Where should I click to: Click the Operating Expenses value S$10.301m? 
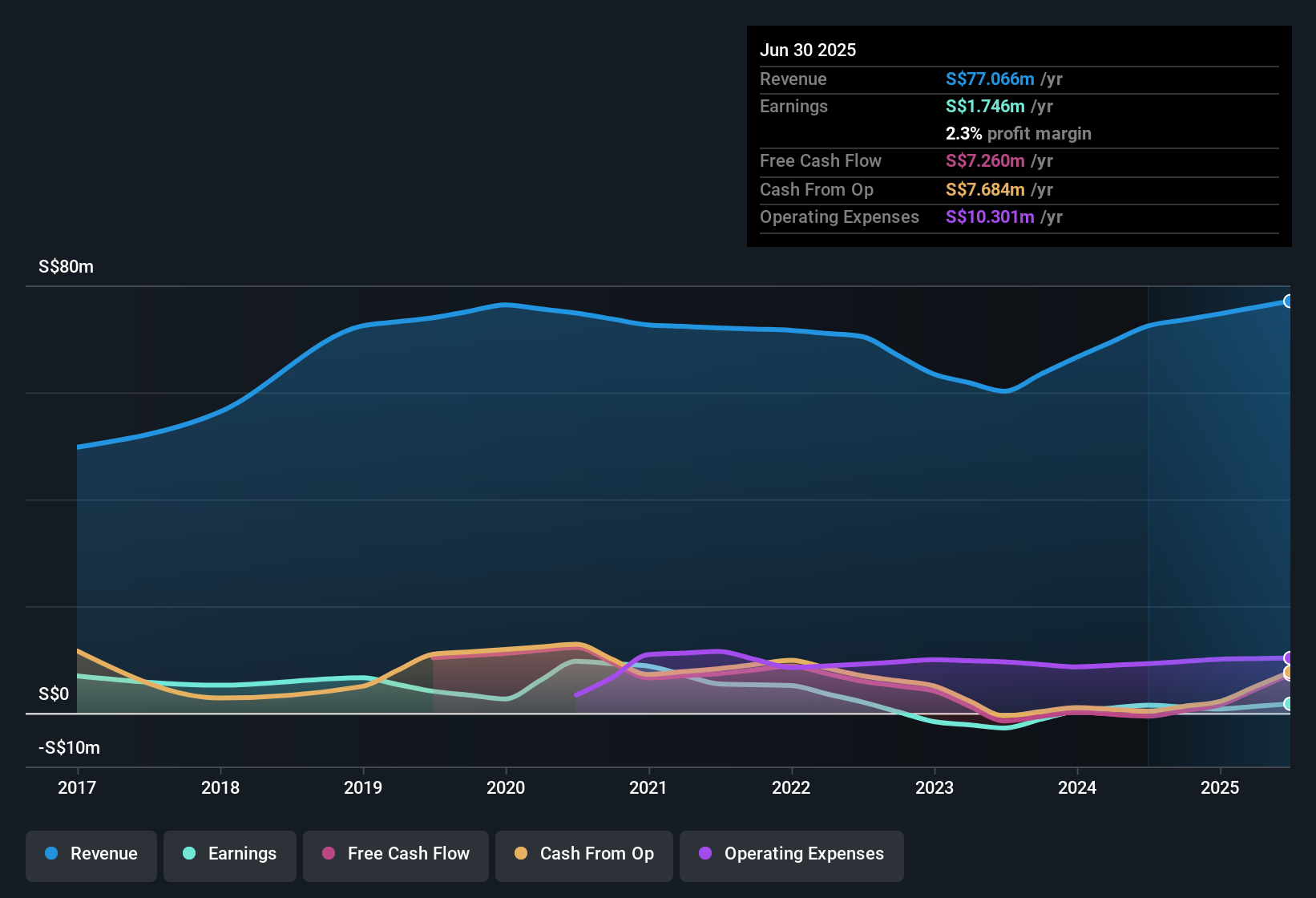[x=990, y=217]
